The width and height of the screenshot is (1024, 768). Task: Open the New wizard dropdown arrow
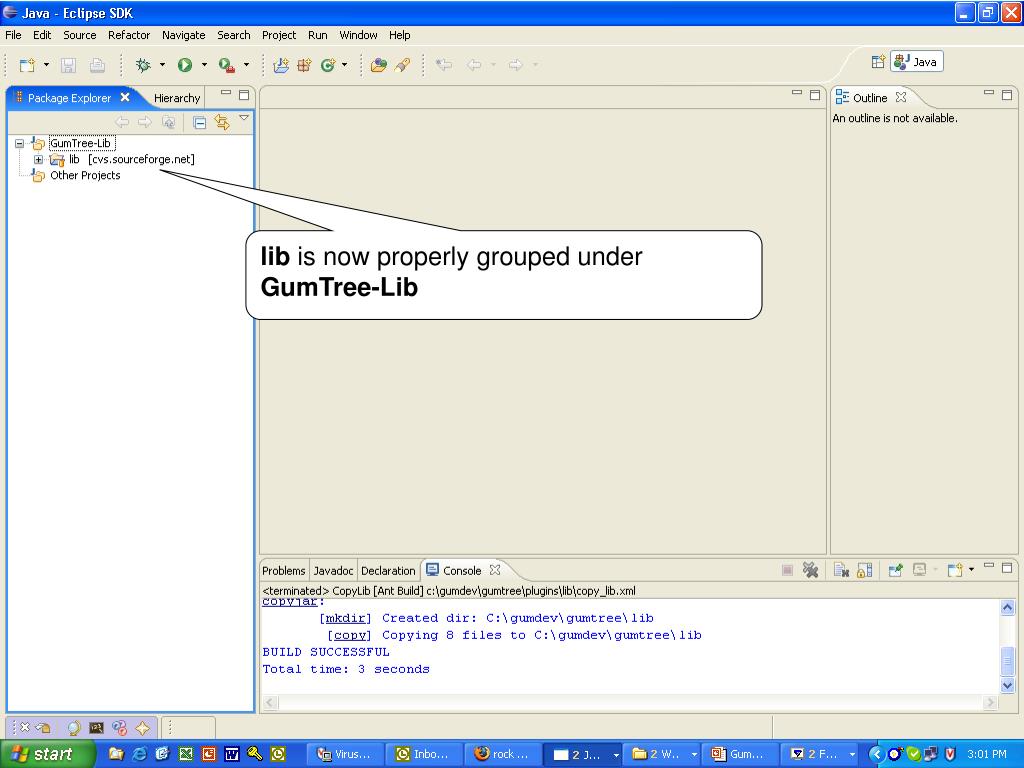(x=46, y=65)
